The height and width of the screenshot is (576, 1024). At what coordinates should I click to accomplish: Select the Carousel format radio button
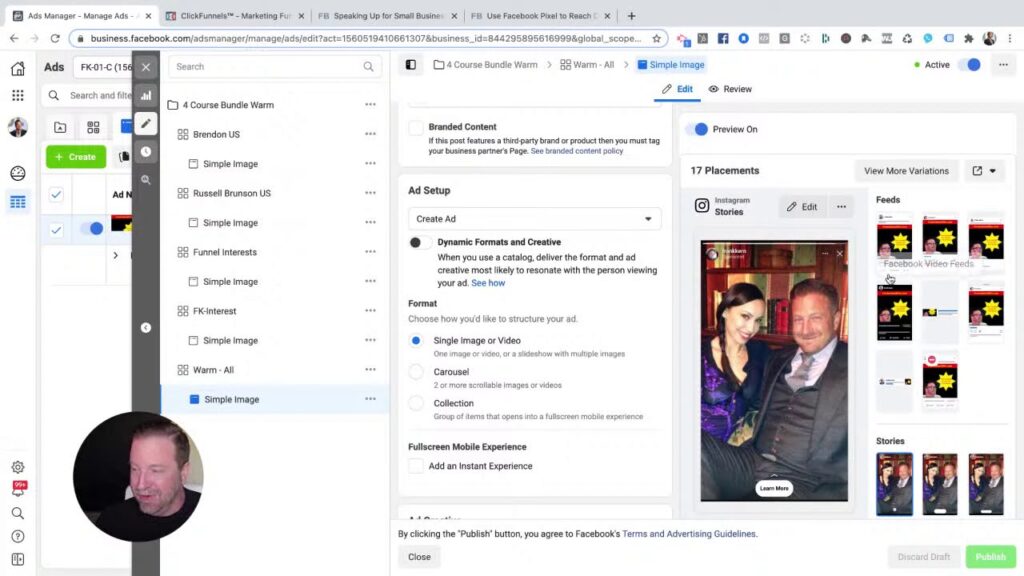(x=416, y=372)
